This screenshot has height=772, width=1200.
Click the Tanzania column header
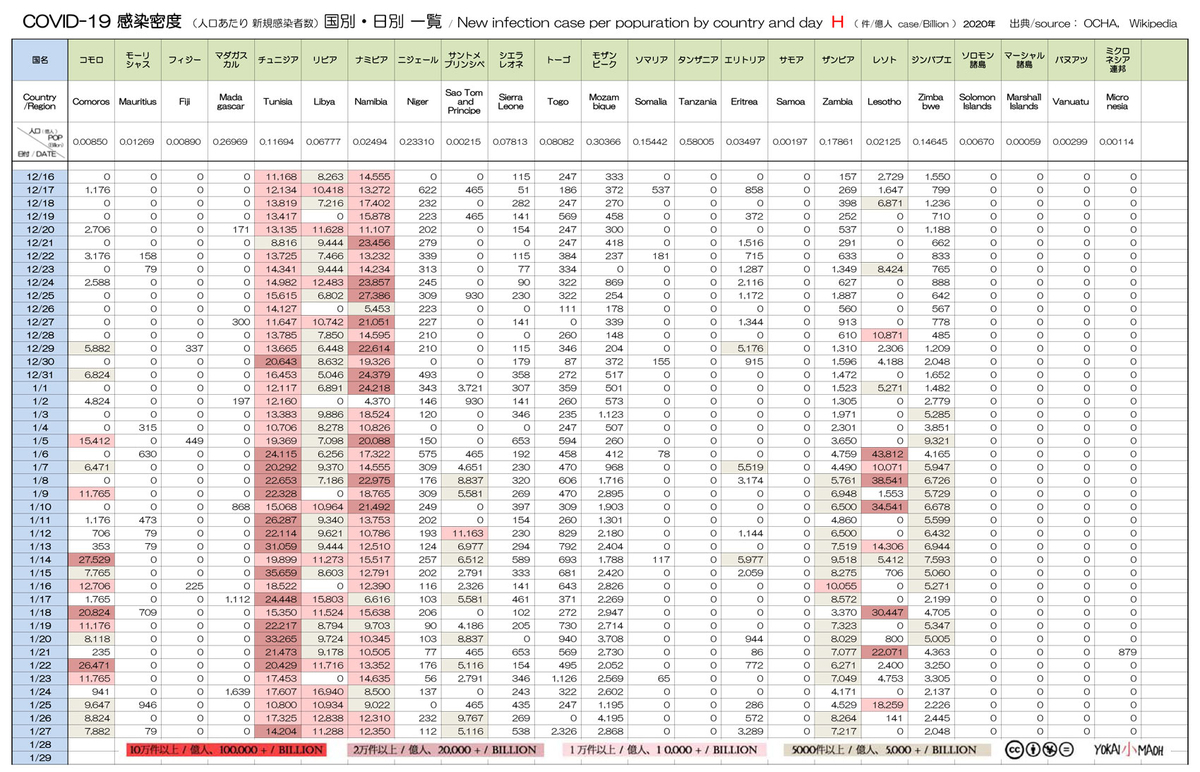pos(697,102)
